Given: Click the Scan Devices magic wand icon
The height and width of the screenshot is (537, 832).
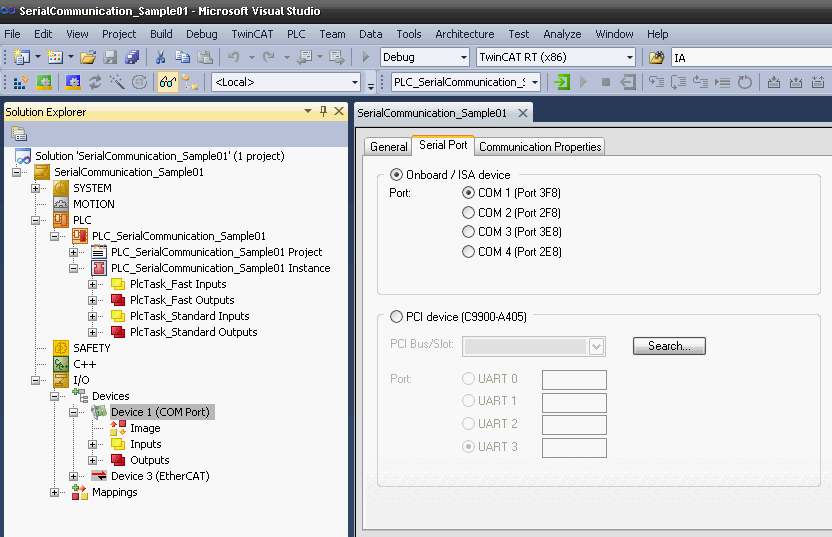Looking at the screenshot, I should pos(117,82).
